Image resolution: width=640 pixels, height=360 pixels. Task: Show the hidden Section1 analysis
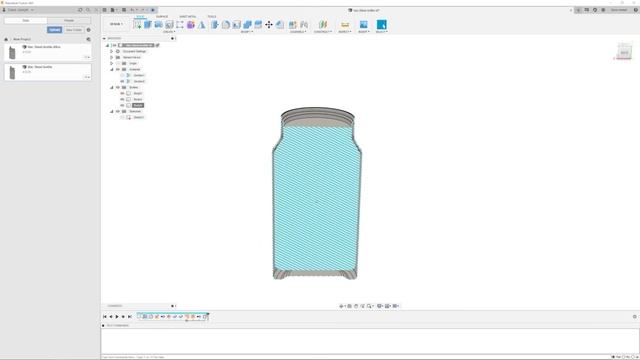(122, 76)
